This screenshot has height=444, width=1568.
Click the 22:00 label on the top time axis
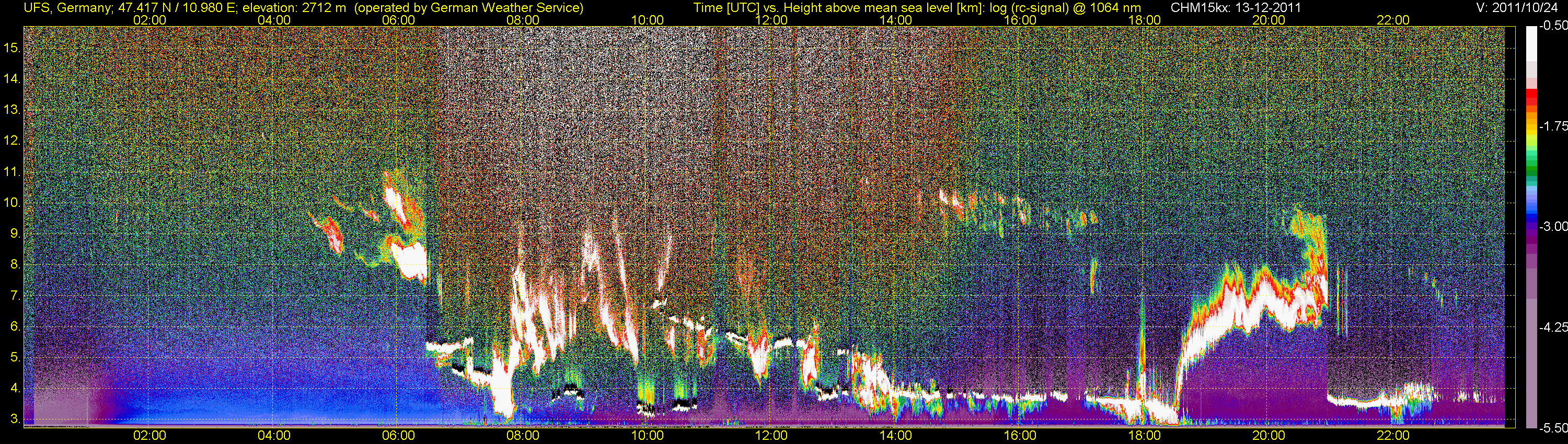(1393, 20)
